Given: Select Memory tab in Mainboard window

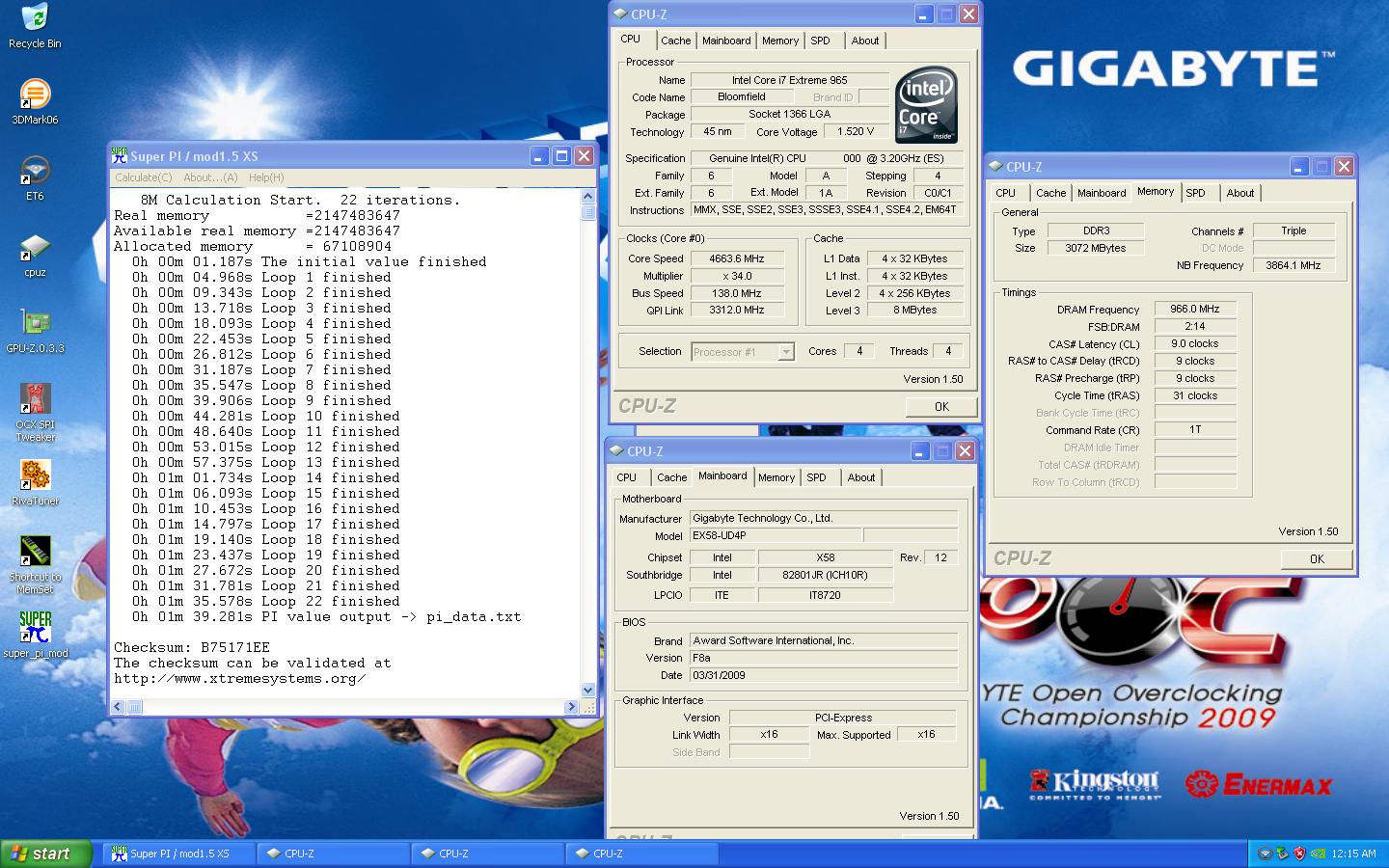Looking at the screenshot, I should click(x=776, y=477).
